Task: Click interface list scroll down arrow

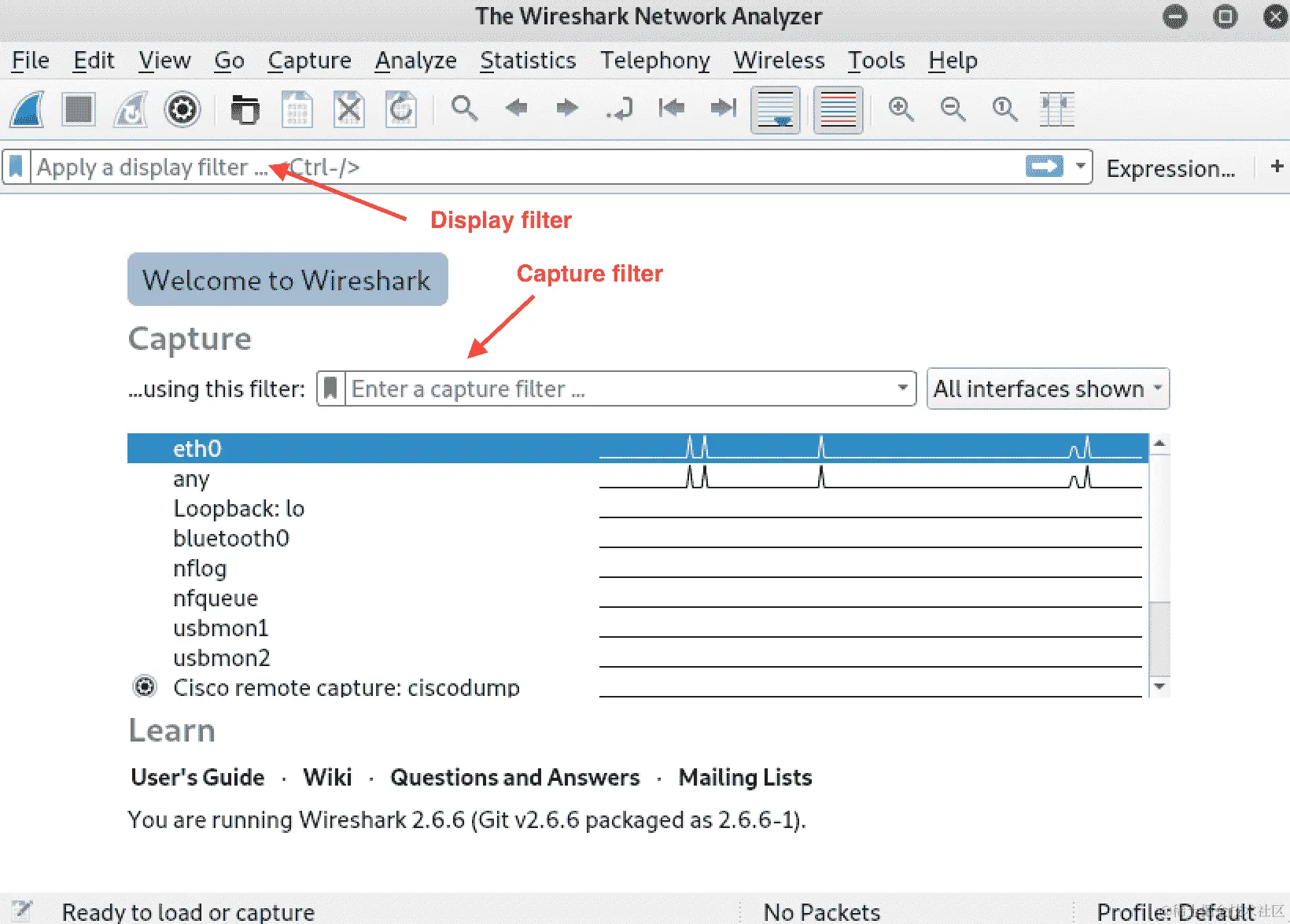Action: [x=1159, y=687]
